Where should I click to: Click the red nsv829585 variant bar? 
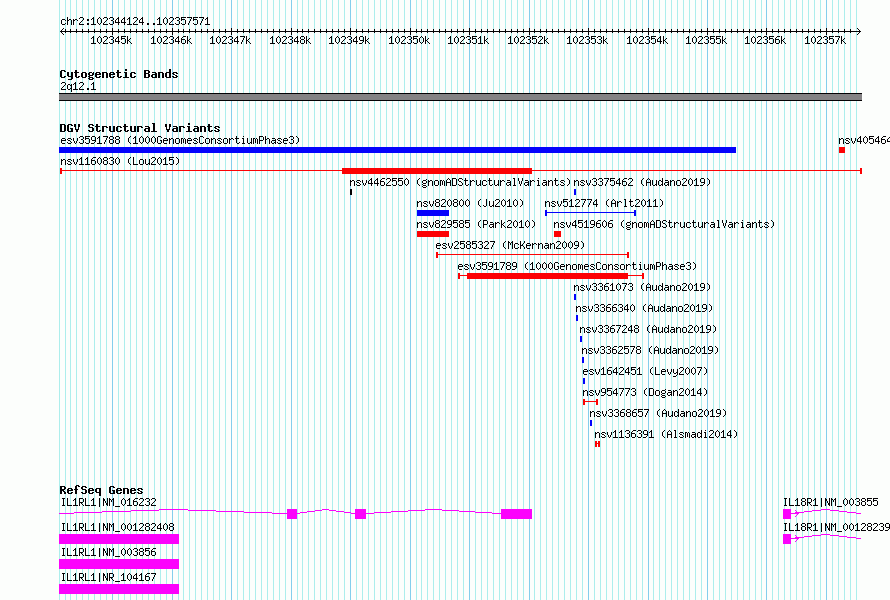pyautogui.click(x=433, y=234)
